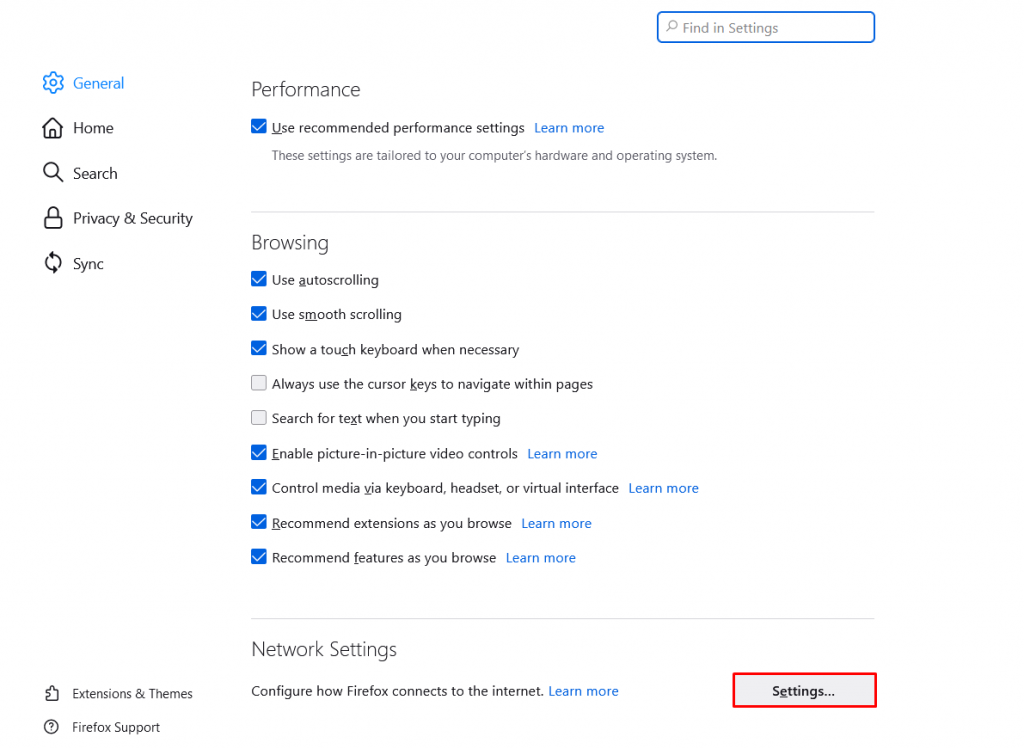
Task: Check Search for text when you start typing
Action: point(259,418)
